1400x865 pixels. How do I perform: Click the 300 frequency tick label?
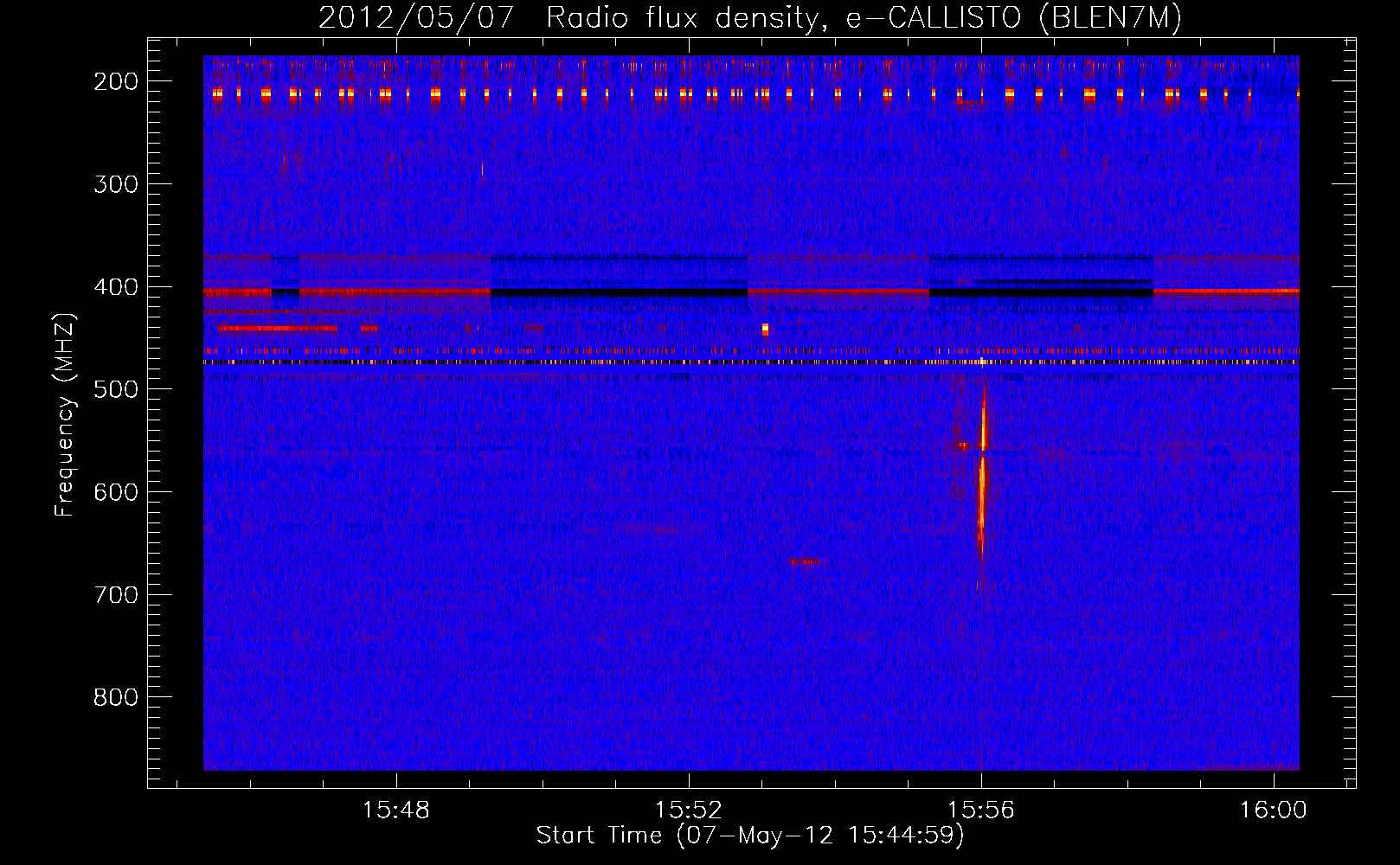tap(116, 184)
